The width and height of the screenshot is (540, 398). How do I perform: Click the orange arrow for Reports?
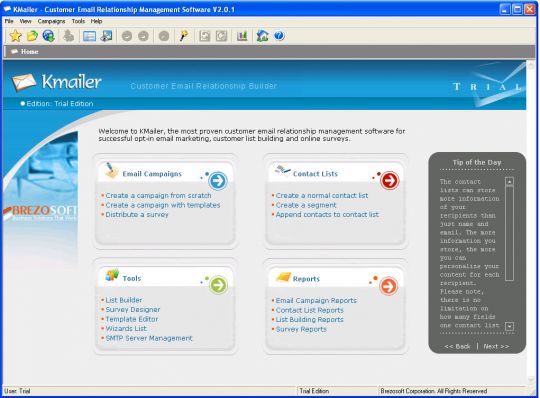tap(388, 286)
